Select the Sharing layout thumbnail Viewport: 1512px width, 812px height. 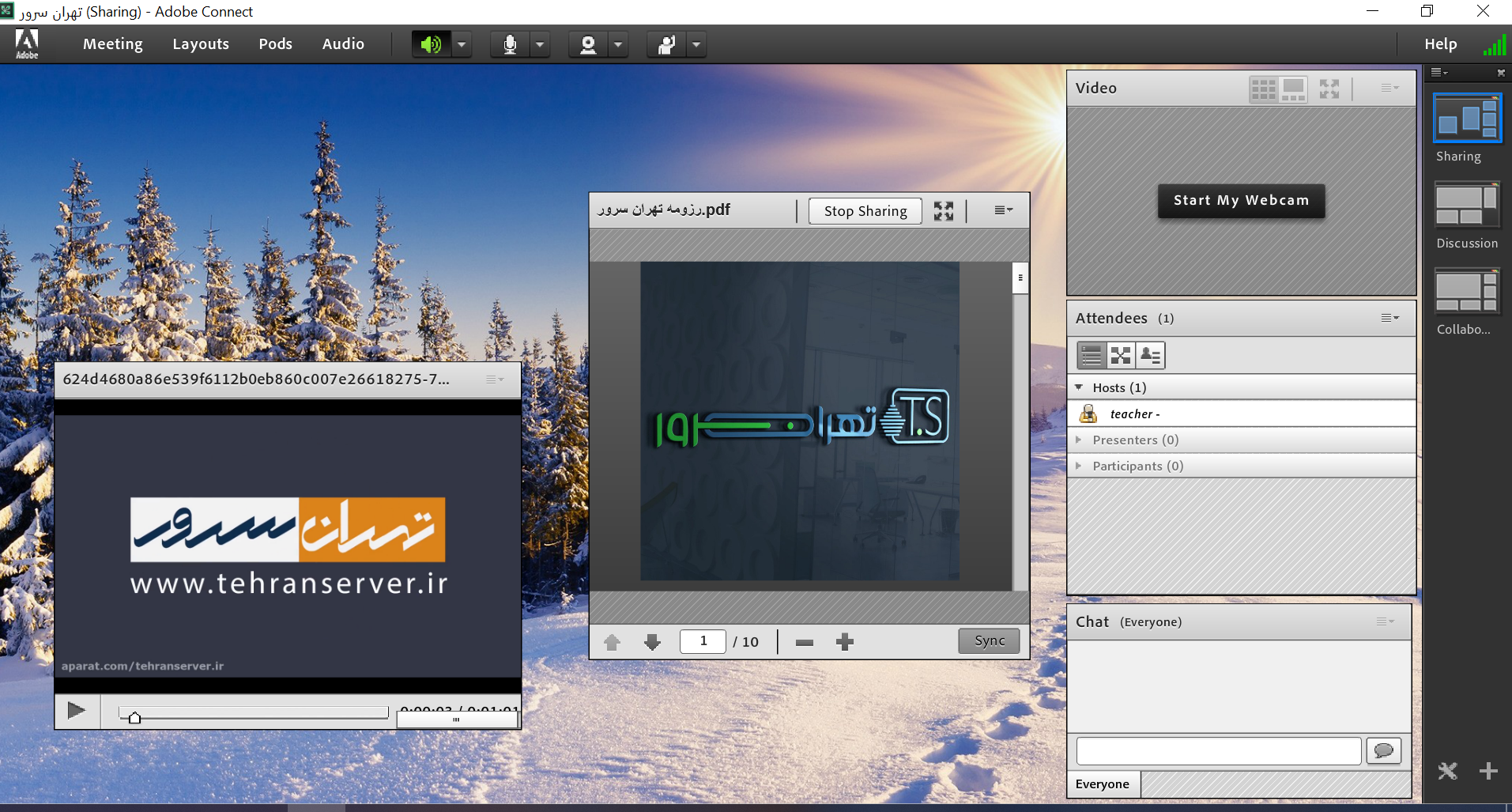coord(1467,119)
